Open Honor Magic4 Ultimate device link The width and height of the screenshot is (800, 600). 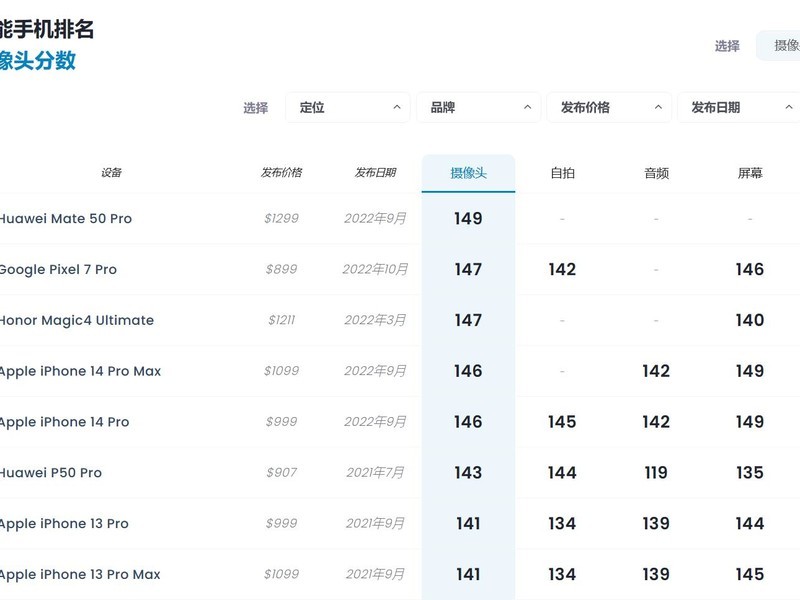pyautogui.click(x=77, y=320)
